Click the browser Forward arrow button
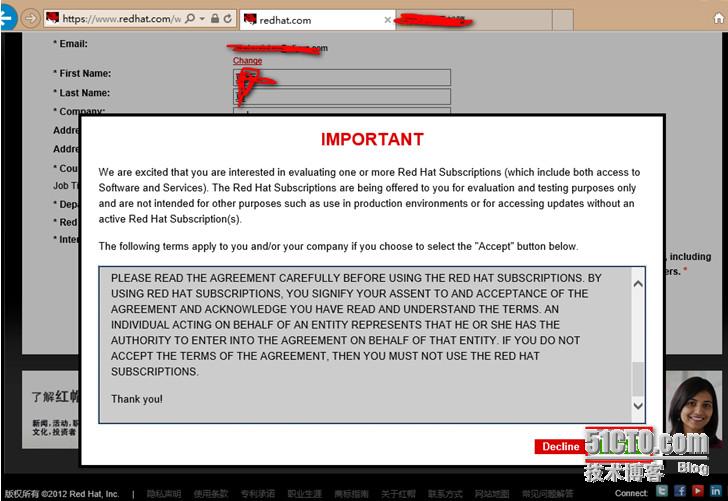The height and width of the screenshot is (501, 728). pos(30,19)
